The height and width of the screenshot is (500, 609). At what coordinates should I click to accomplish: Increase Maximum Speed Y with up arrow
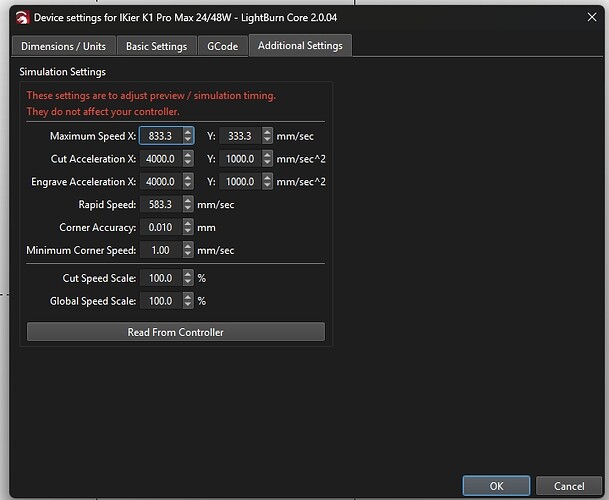[x=267, y=132]
